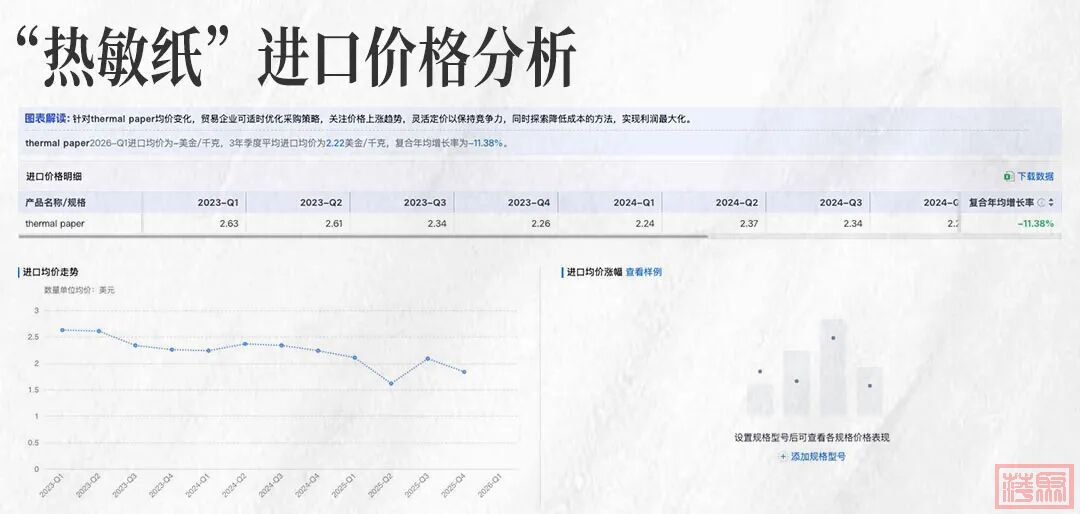Click the 2.22 average price in summary
The width and height of the screenshot is (1080, 514).
[x=336, y=143]
